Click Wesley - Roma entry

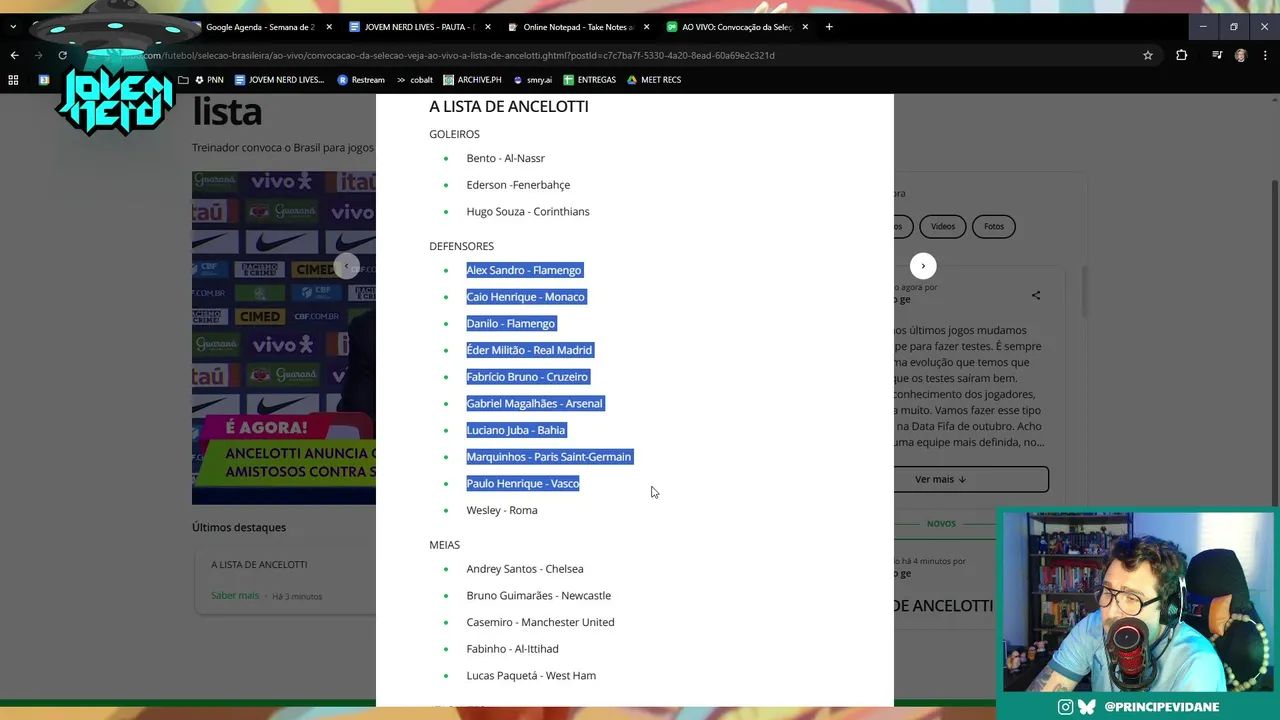[x=502, y=510]
